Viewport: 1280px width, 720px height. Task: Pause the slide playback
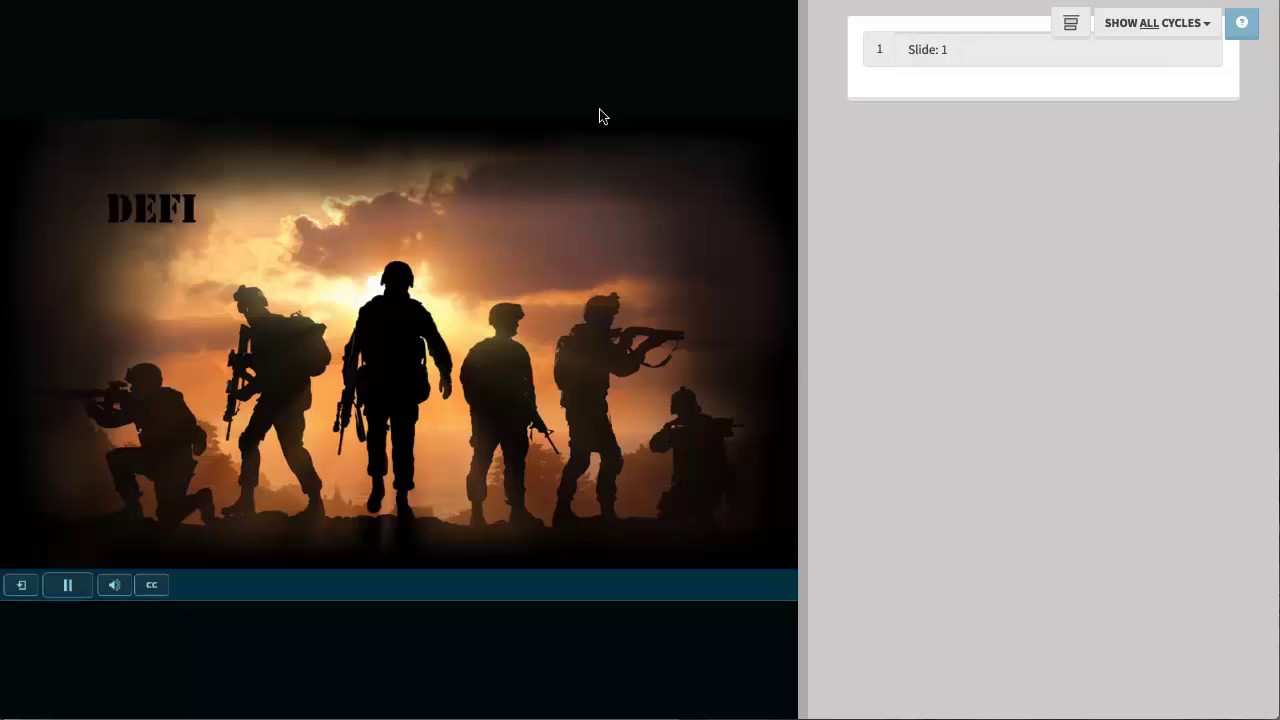68,585
